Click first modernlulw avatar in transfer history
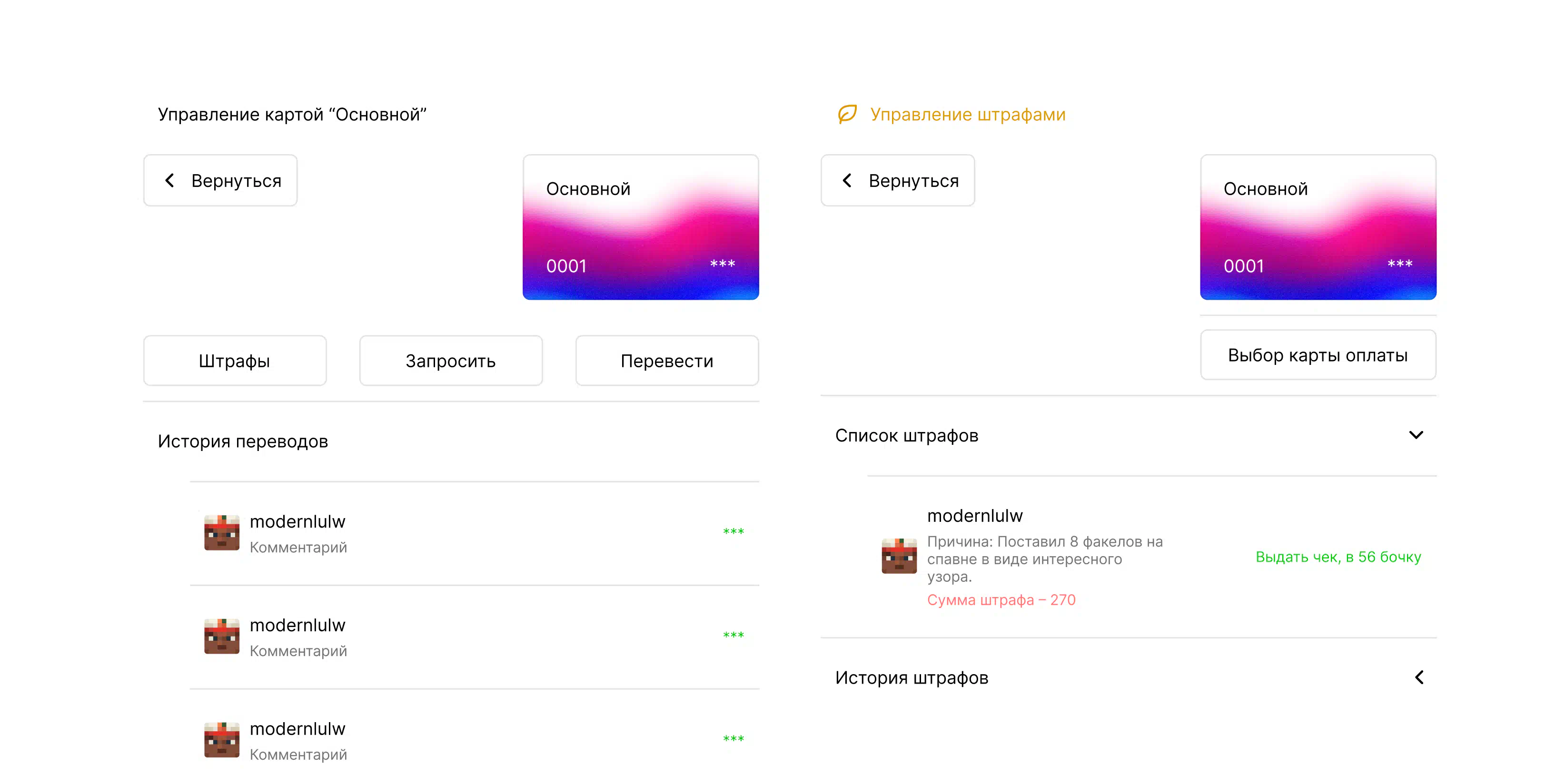Viewport: 1546px width, 784px height. point(221,532)
